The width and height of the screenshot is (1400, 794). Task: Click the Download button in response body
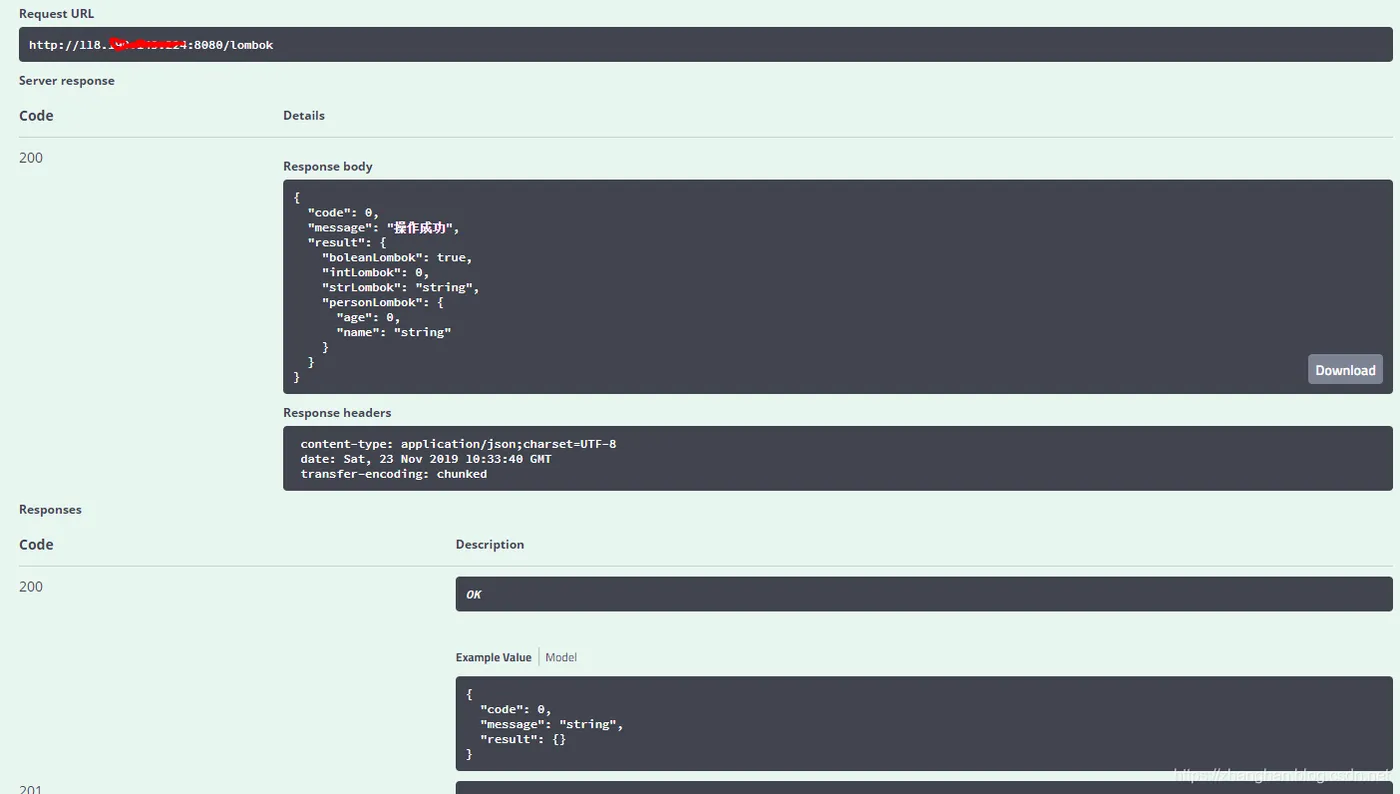[x=1345, y=370]
